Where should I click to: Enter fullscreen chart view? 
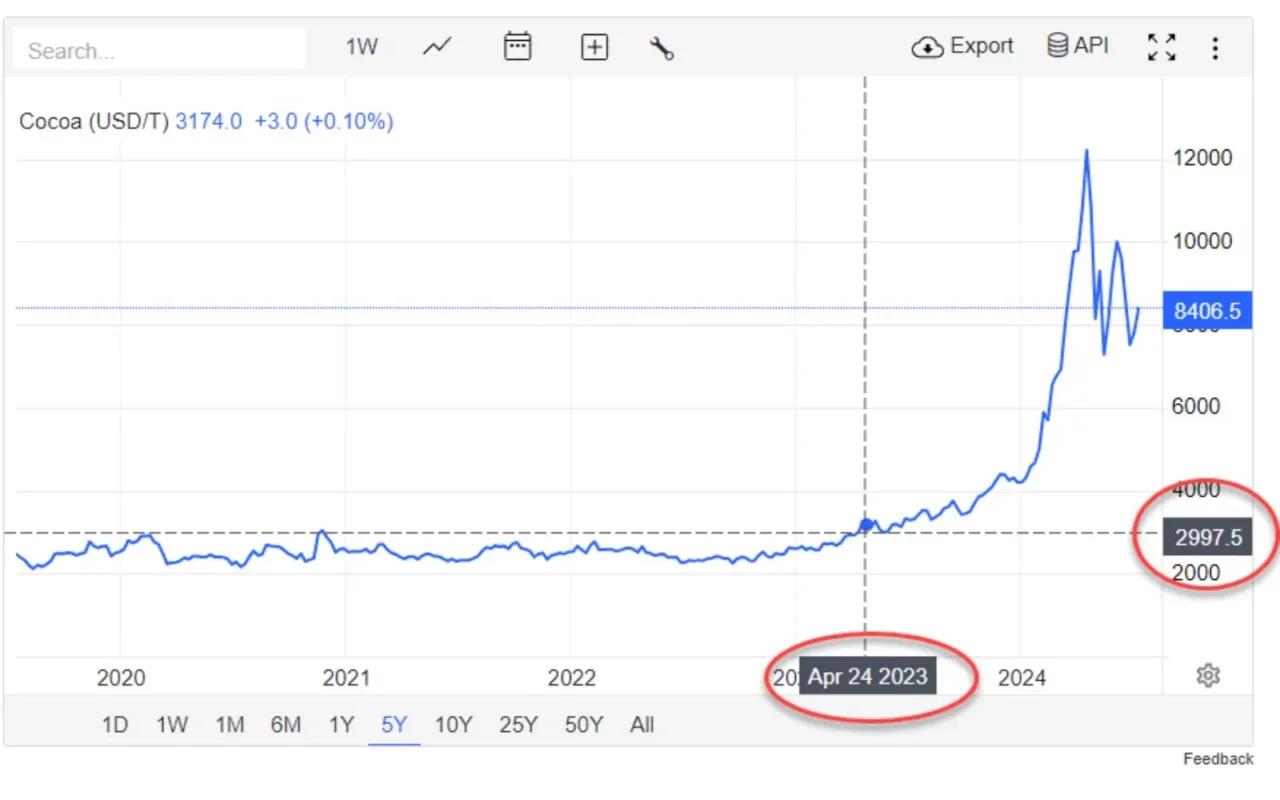(1161, 46)
